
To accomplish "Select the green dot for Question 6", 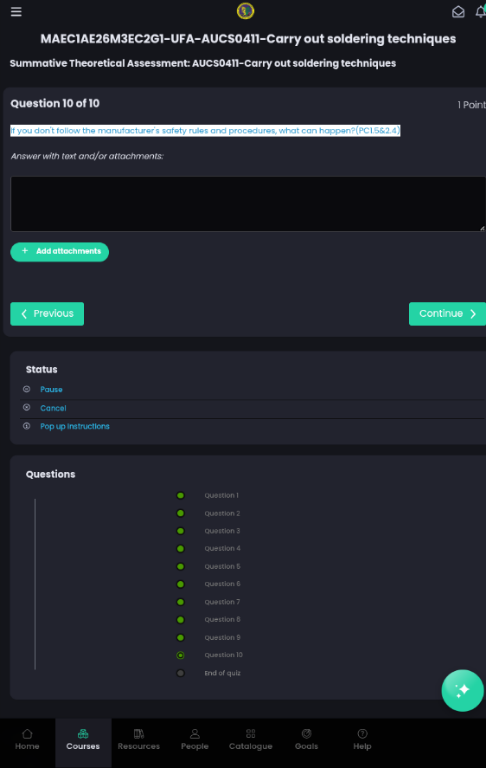I will tap(180, 584).
